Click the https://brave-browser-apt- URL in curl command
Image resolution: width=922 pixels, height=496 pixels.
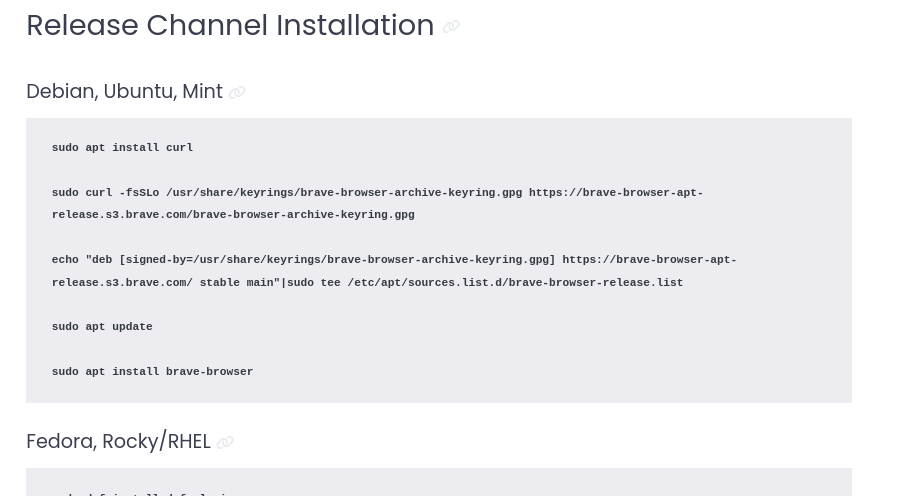coord(616,193)
